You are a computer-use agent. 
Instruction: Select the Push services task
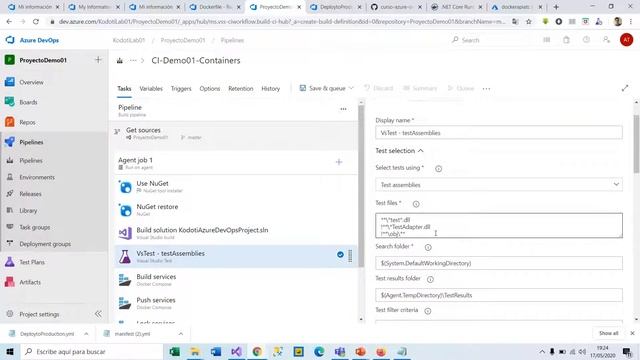point(236,303)
